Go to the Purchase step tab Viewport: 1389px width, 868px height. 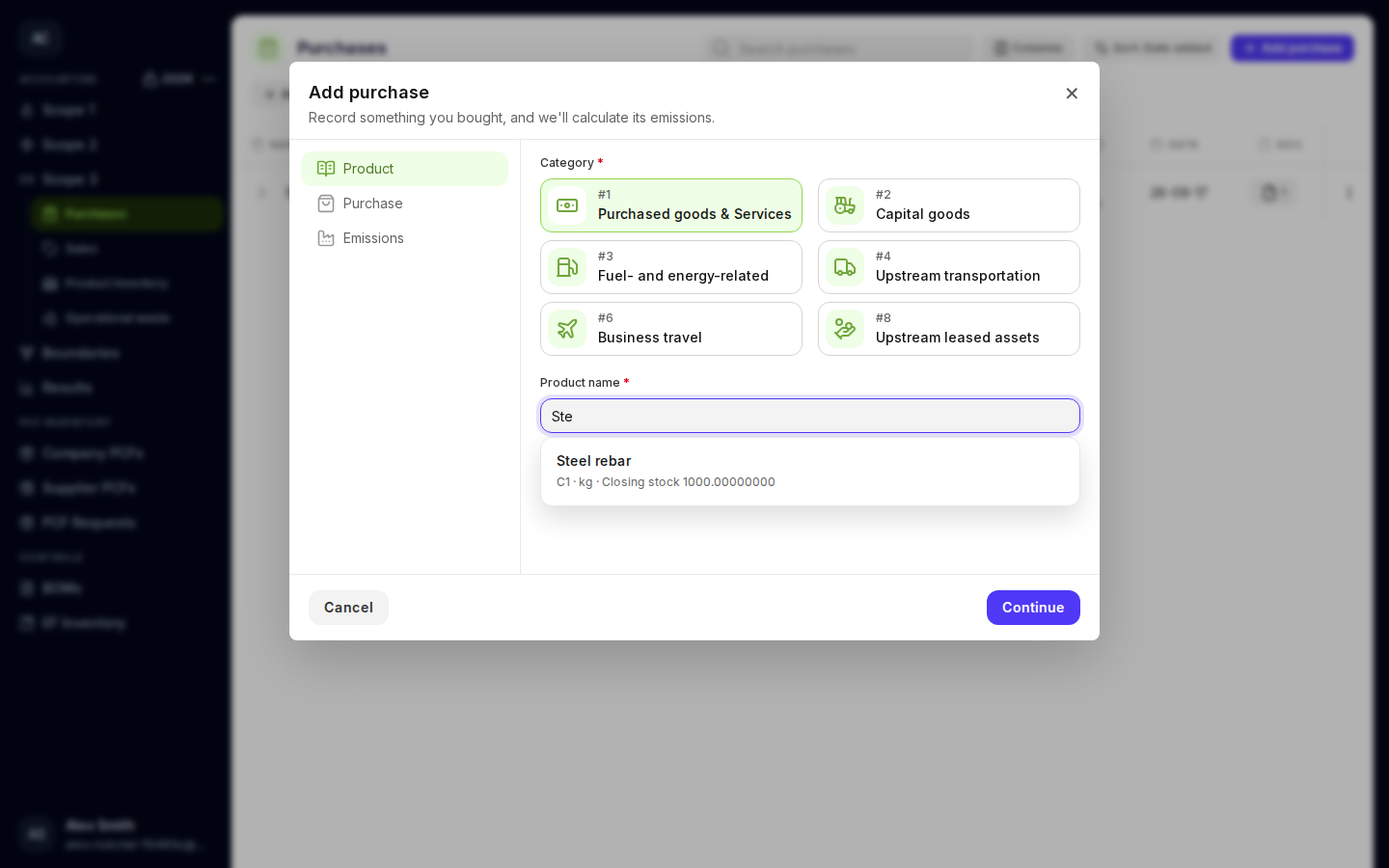pos(405,203)
